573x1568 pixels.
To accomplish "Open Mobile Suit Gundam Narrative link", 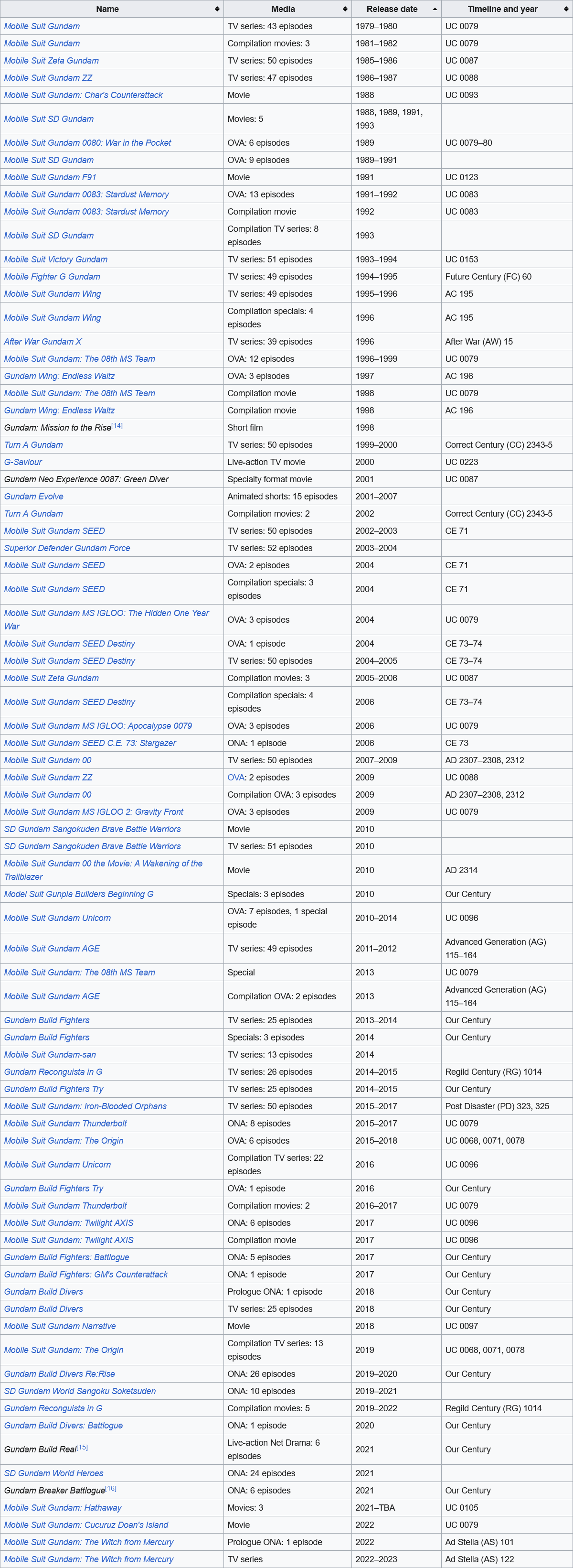I will coord(60,1326).
